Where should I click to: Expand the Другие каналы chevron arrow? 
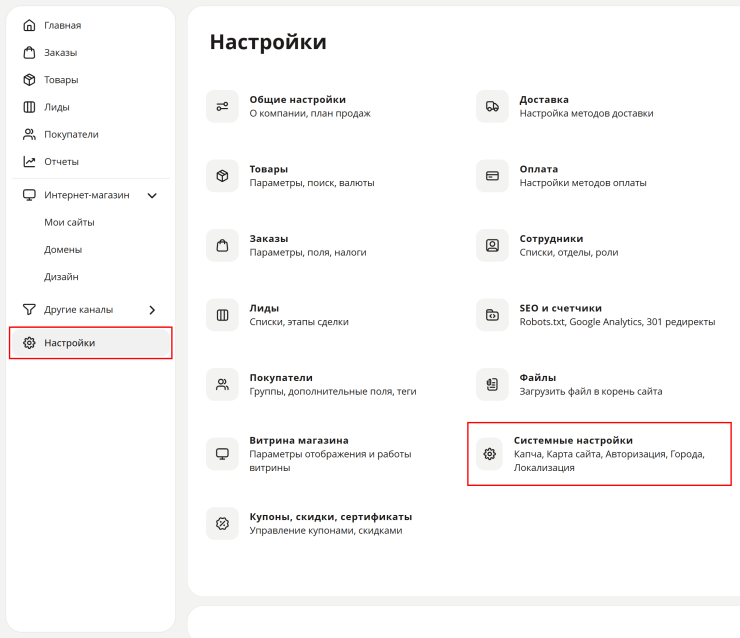tap(152, 310)
